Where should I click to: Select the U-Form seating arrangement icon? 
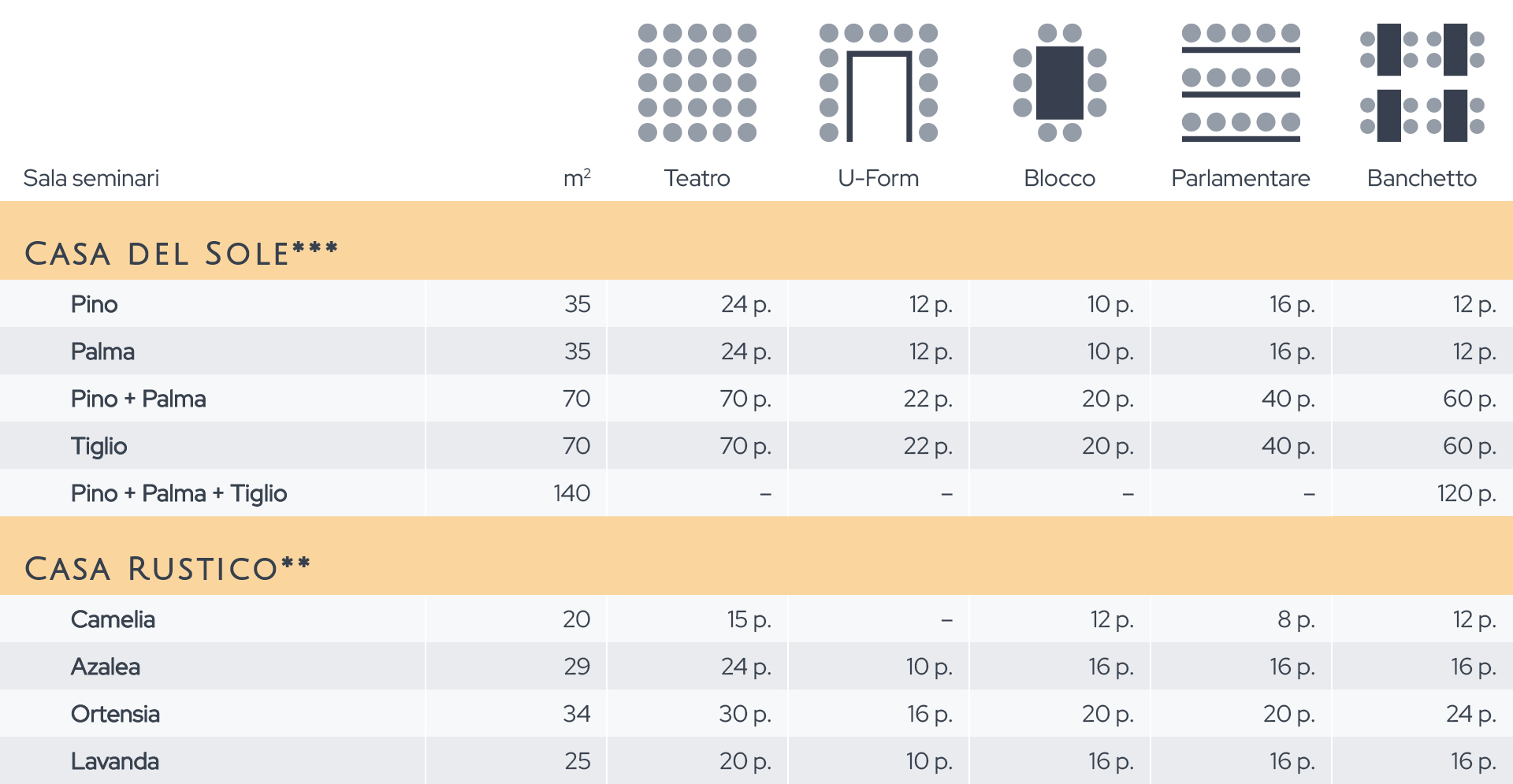[x=879, y=83]
